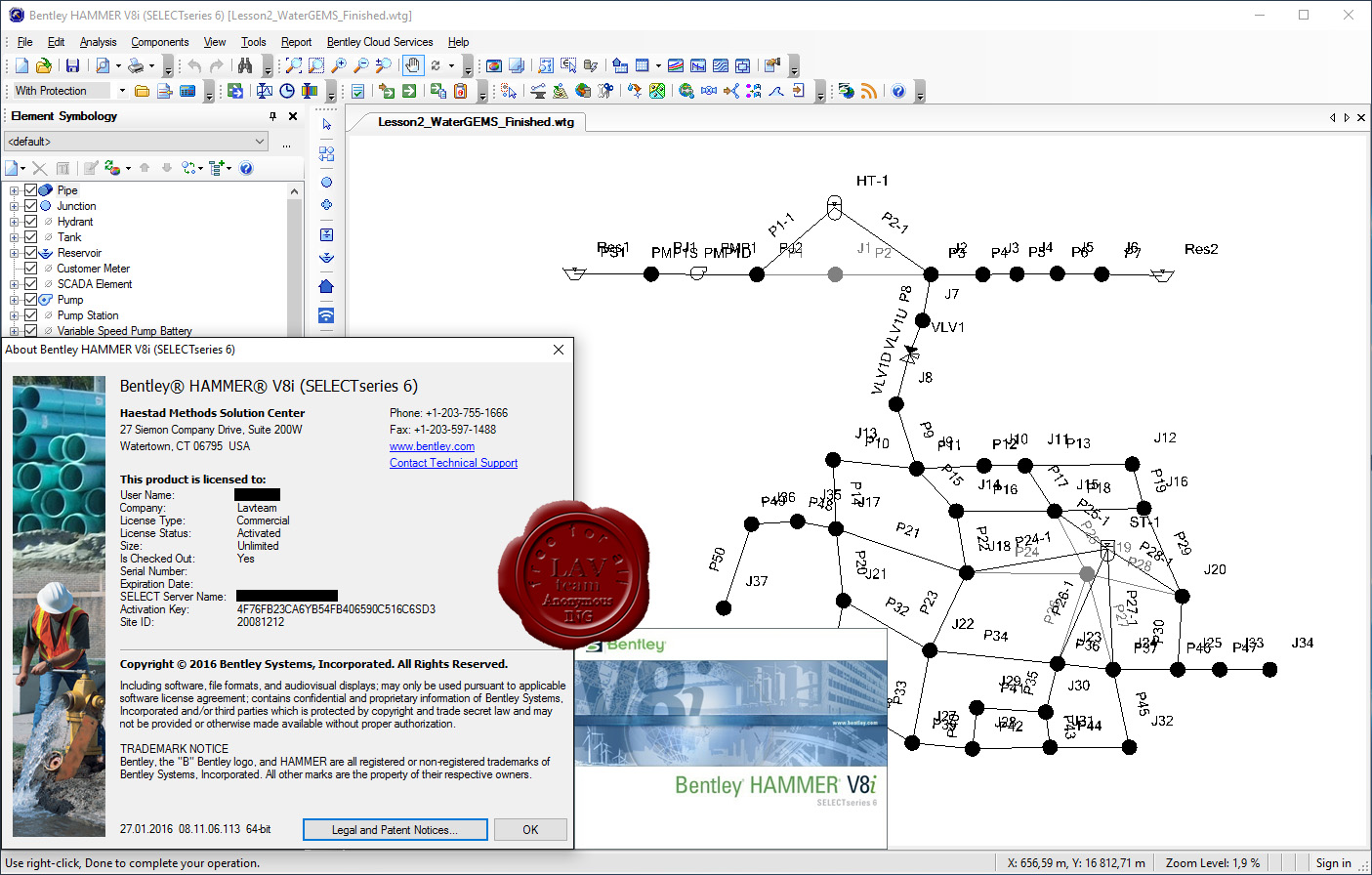Click the Element Symbology scroll up arrow
Screen dimensions: 1372x875
point(294,191)
